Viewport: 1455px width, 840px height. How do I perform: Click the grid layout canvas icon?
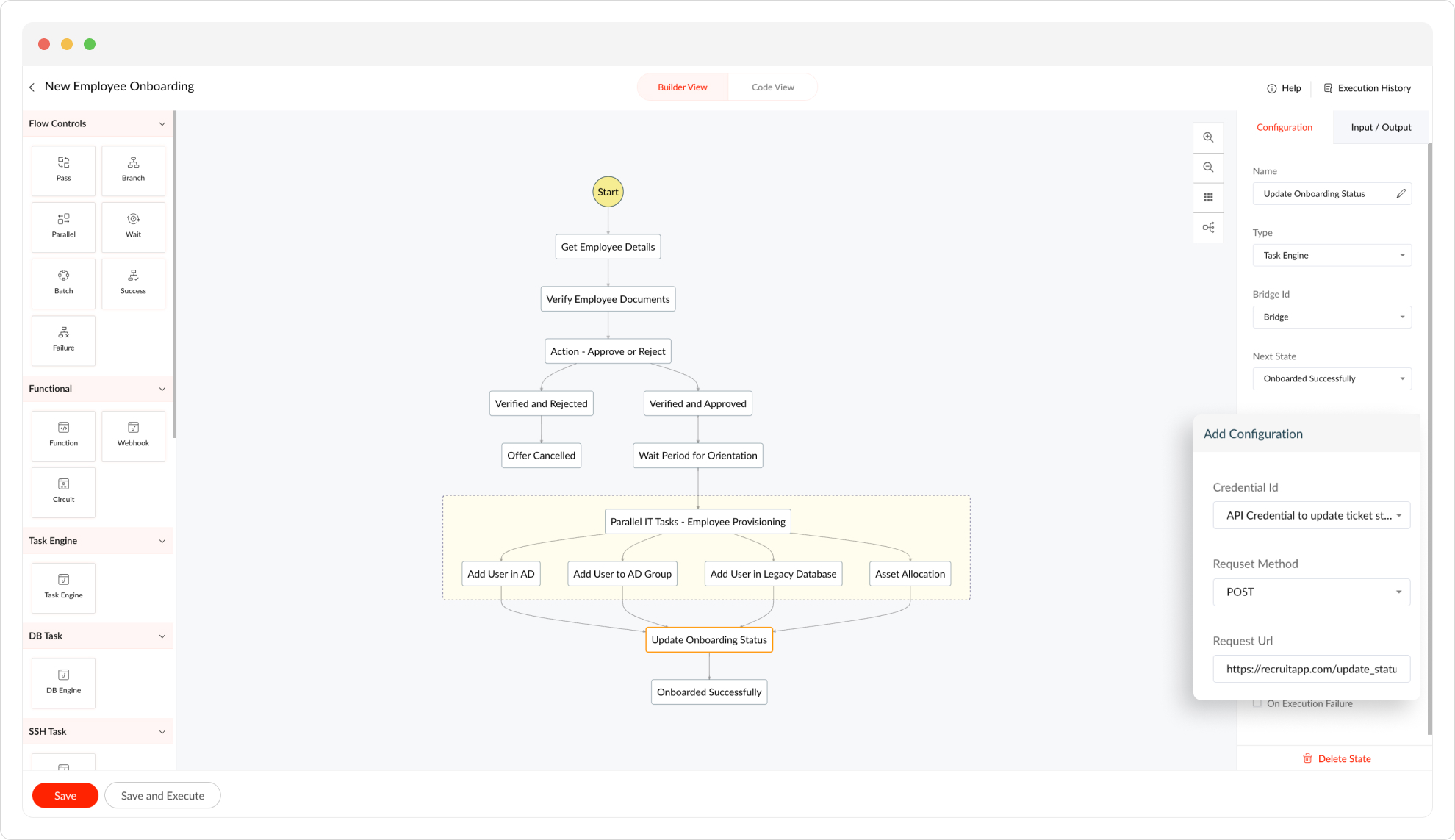point(1208,197)
